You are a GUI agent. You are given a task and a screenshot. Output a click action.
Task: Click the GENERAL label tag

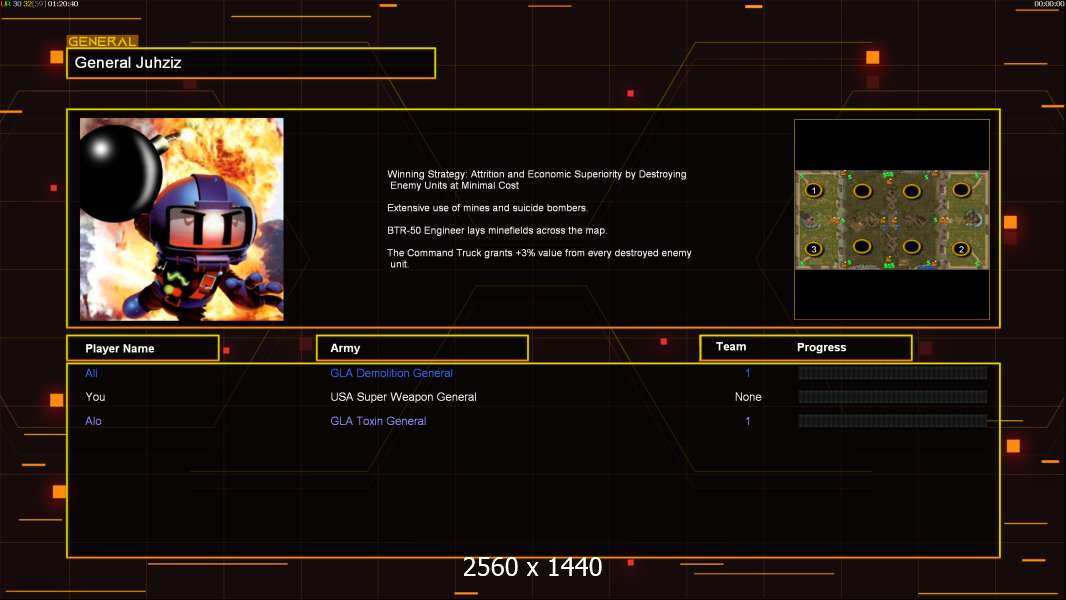[102, 41]
